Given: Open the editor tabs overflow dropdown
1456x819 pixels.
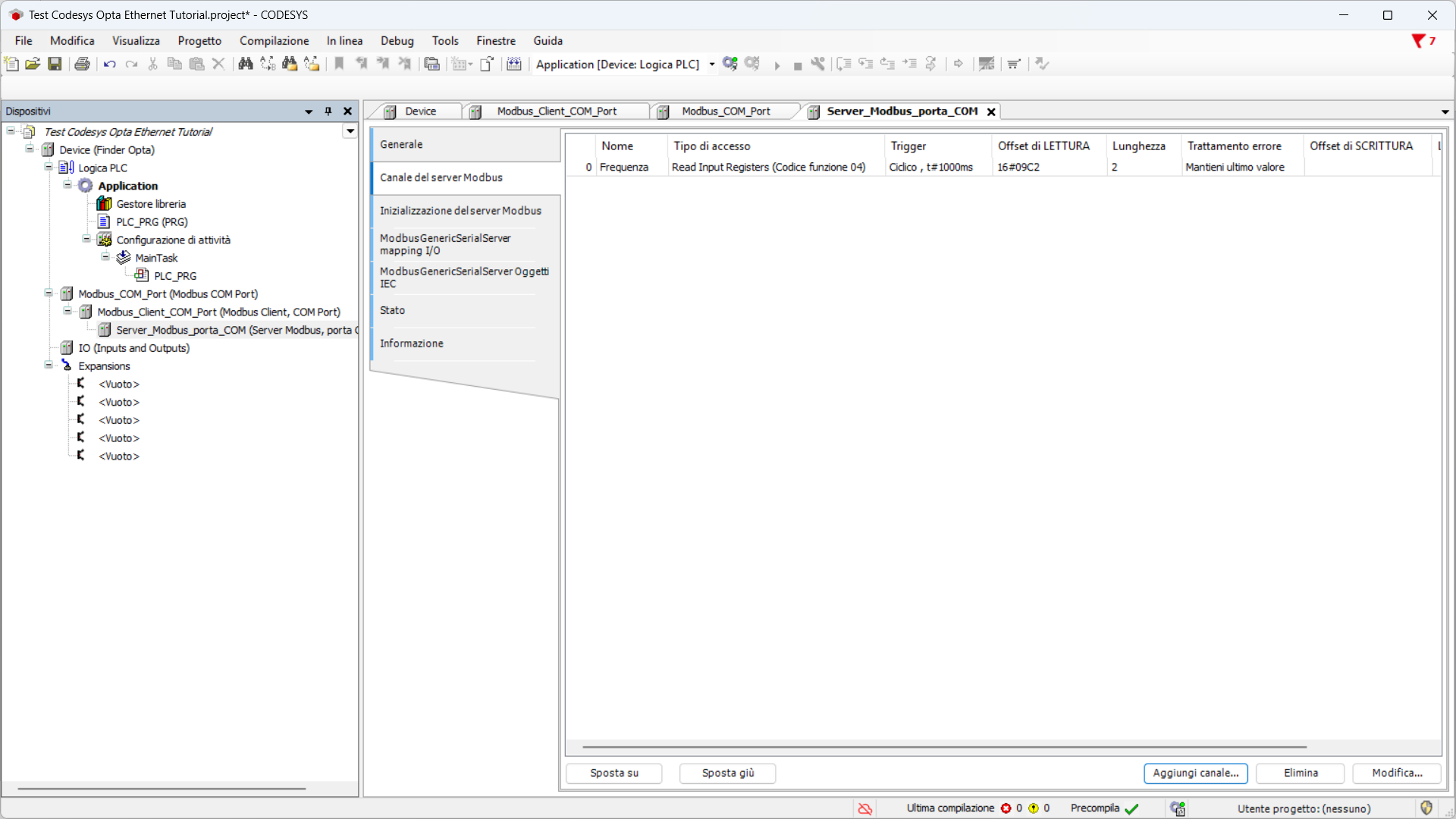Looking at the screenshot, I should (x=1445, y=111).
